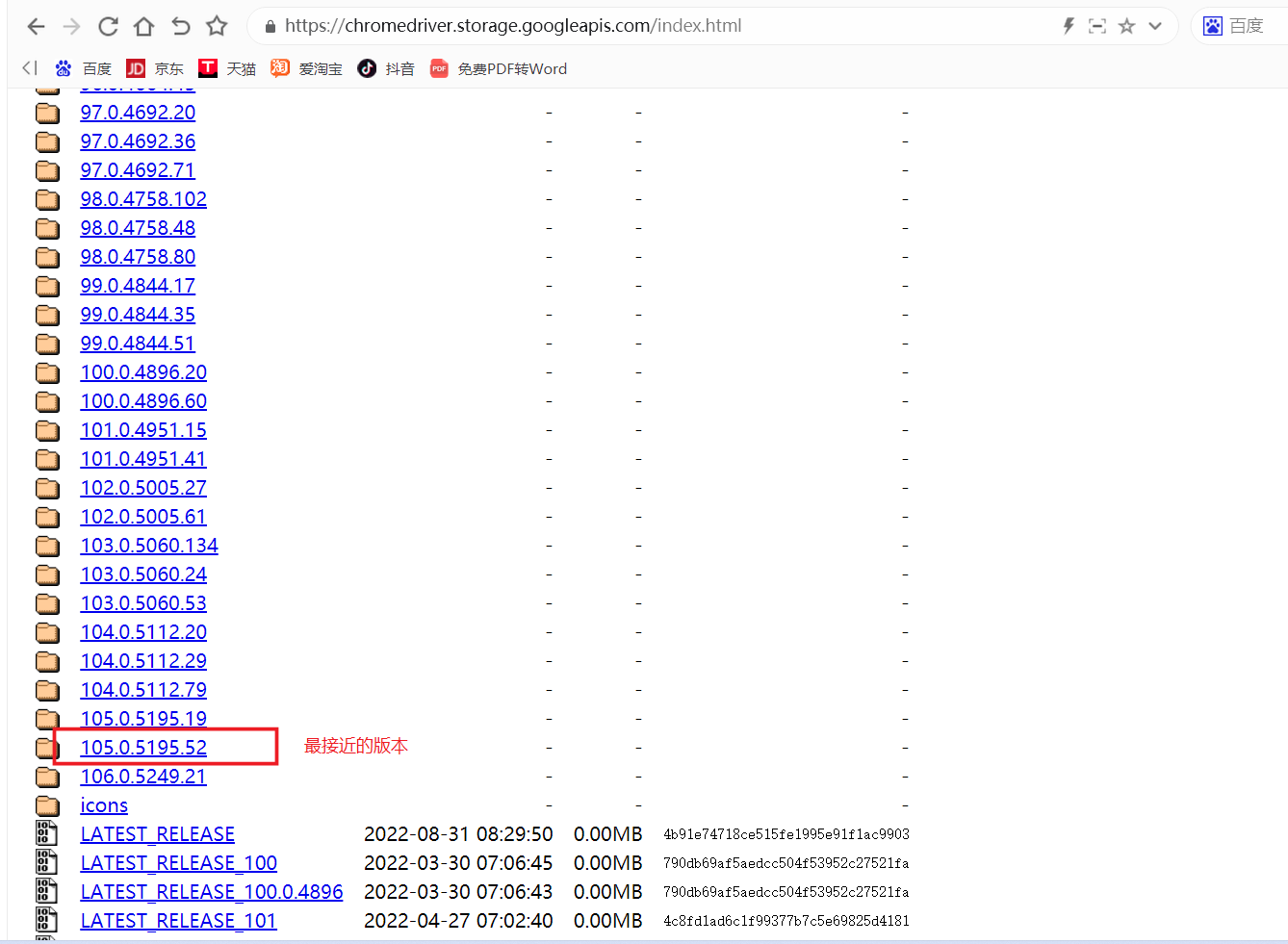Open the LATEST_RELEASE_101 file
The height and width of the screenshot is (944, 1288).
coord(179,921)
